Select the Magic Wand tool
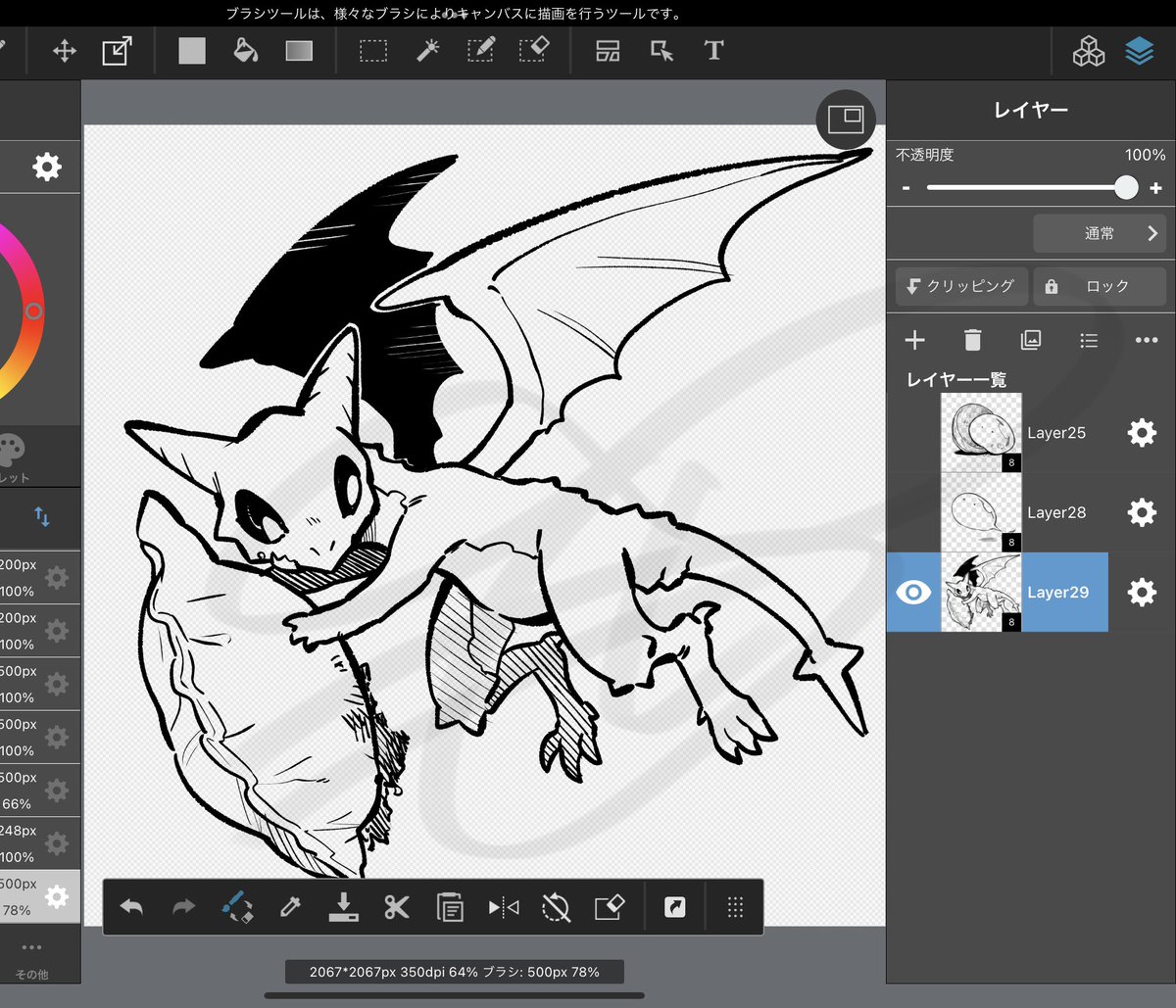This screenshot has height=1008, width=1176. click(427, 51)
